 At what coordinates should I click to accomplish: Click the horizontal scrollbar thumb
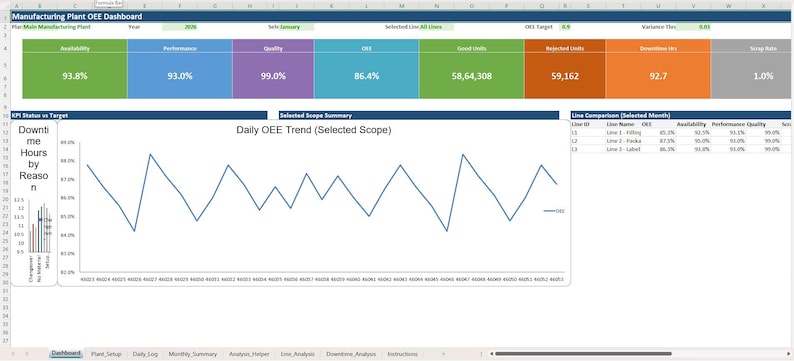[583, 354]
